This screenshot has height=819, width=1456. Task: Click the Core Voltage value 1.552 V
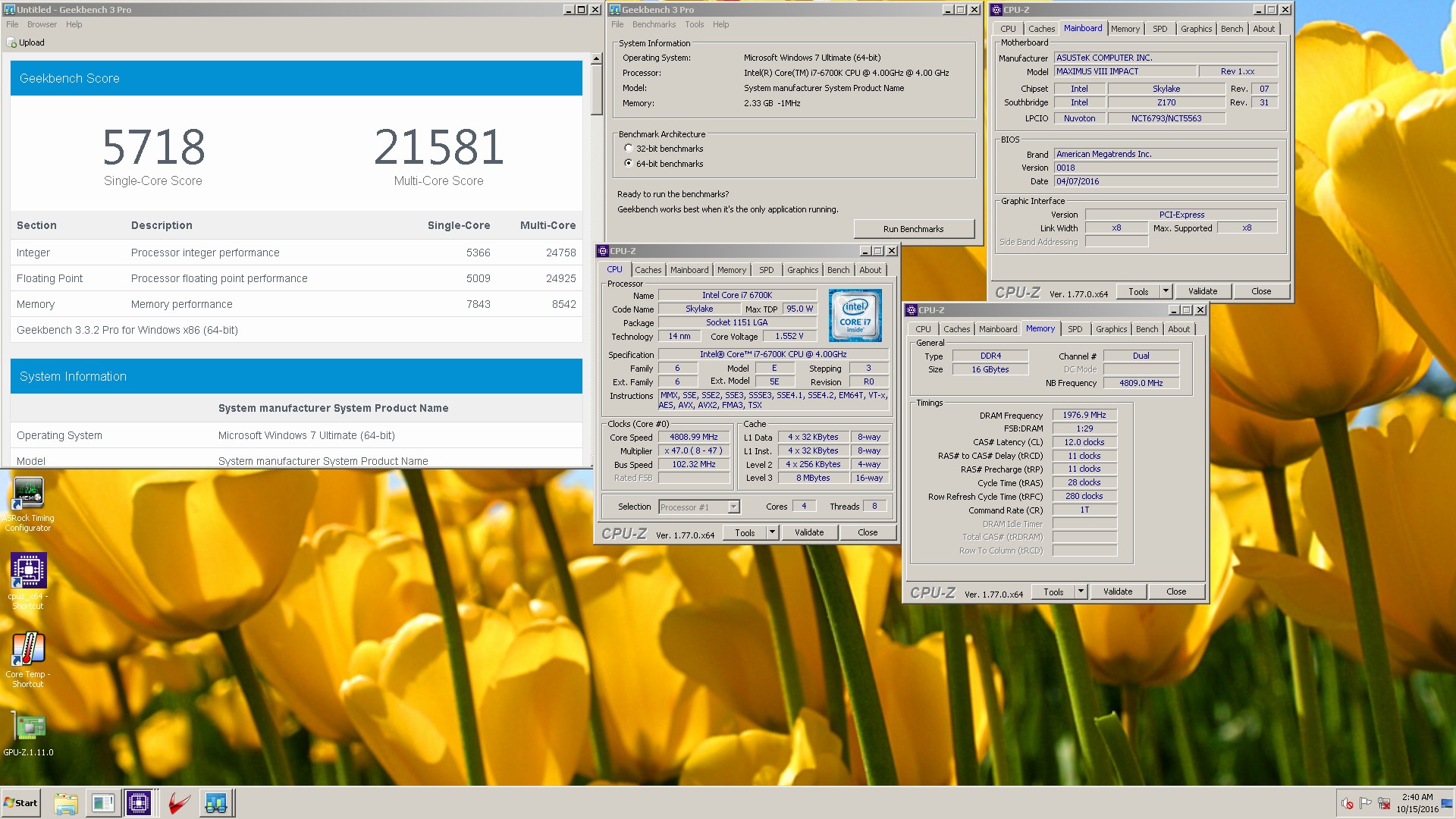pos(789,336)
